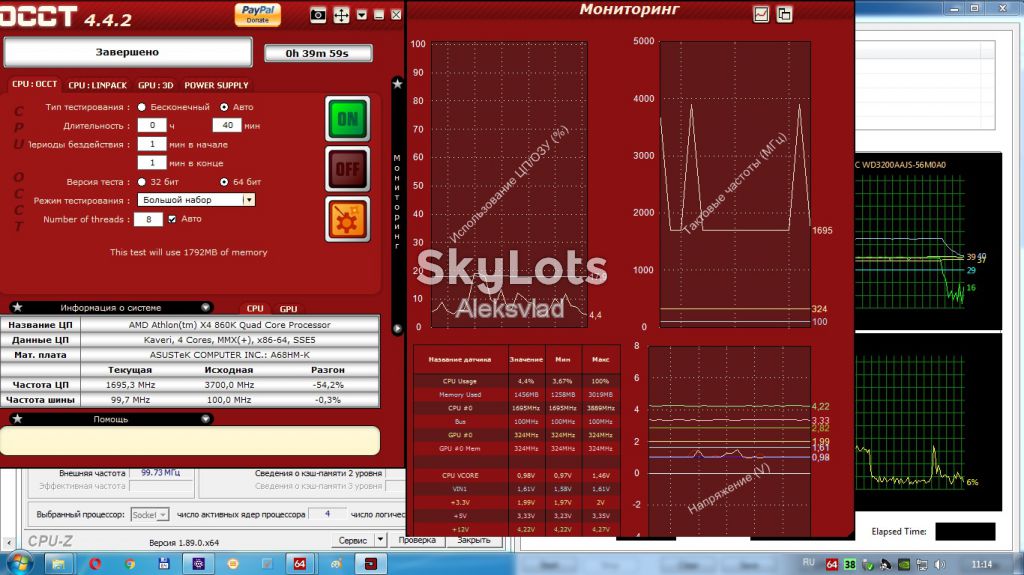Click the network tray icon

coord(922,564)
